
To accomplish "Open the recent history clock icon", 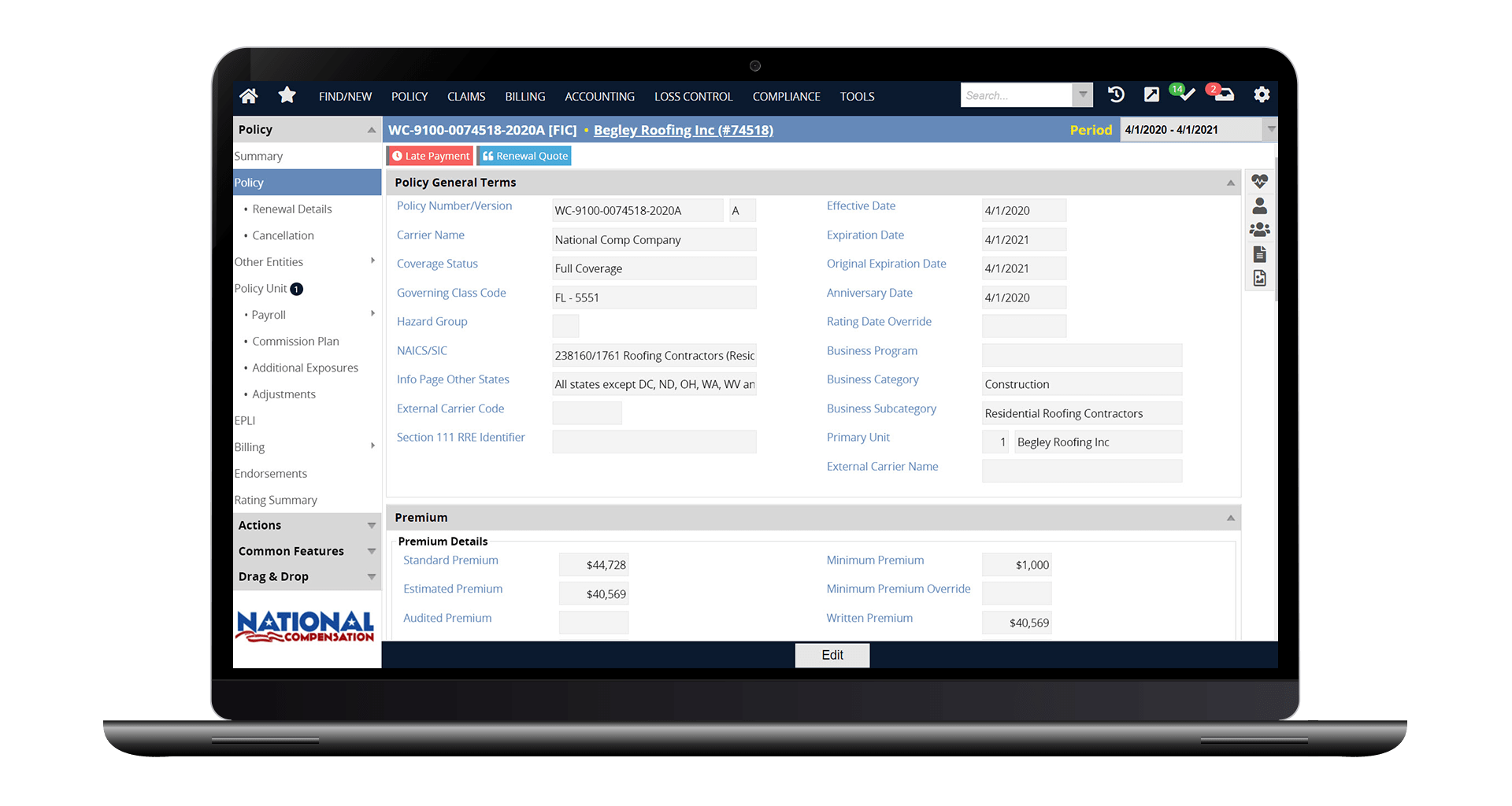I will pyautogui.click(x=1116, y=94).
